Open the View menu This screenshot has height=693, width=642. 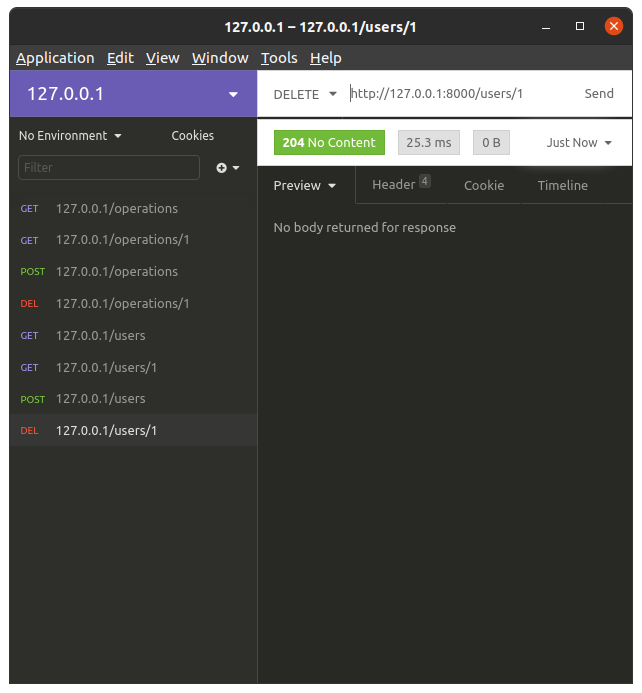point(163,58)
